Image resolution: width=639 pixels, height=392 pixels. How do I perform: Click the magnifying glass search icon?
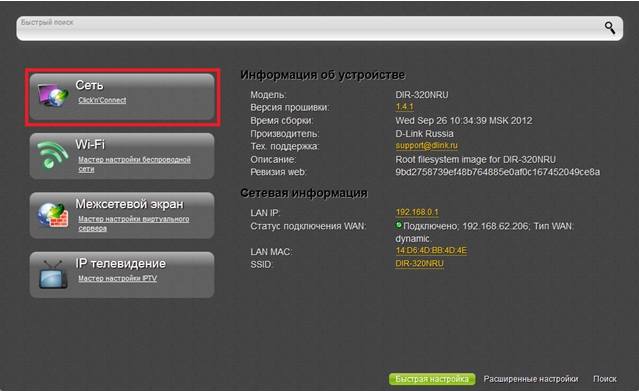[x=610, y=28]
